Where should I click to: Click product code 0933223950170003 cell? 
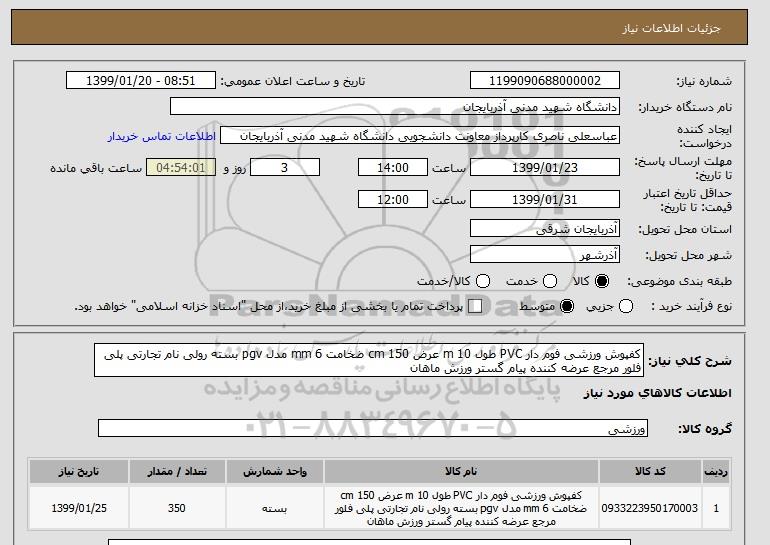(x=650, y=508)
